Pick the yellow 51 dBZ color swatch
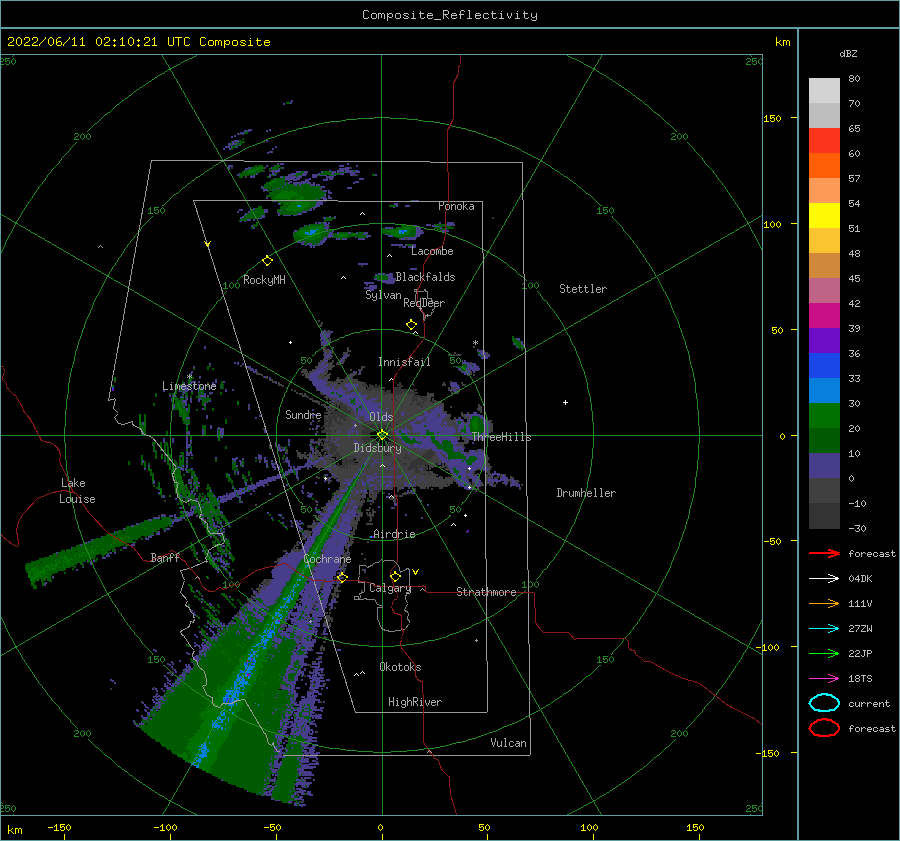 [824, 216]
